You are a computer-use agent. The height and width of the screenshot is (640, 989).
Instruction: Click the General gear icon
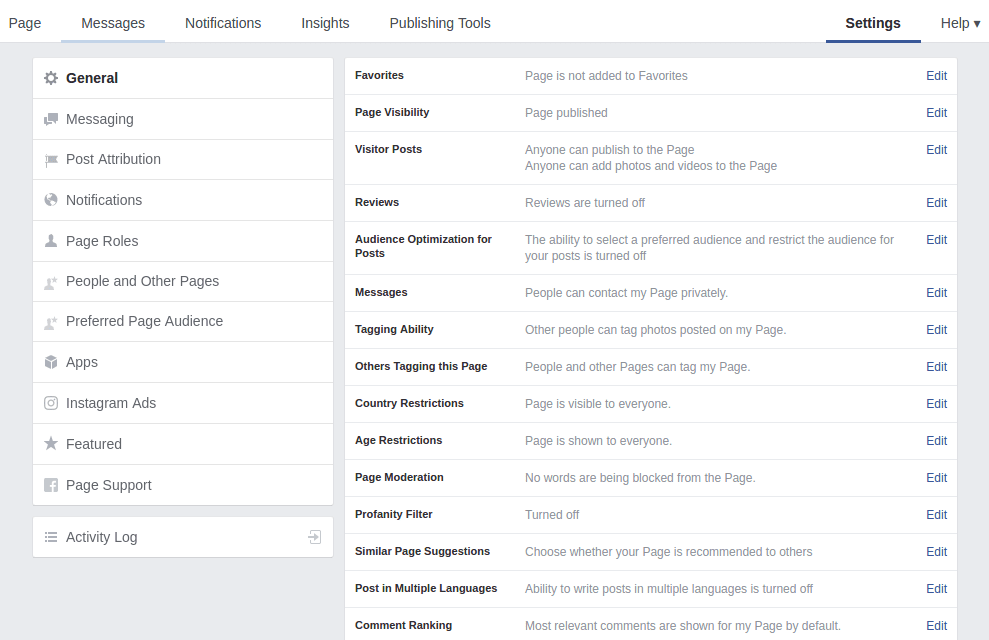[51, 78]
